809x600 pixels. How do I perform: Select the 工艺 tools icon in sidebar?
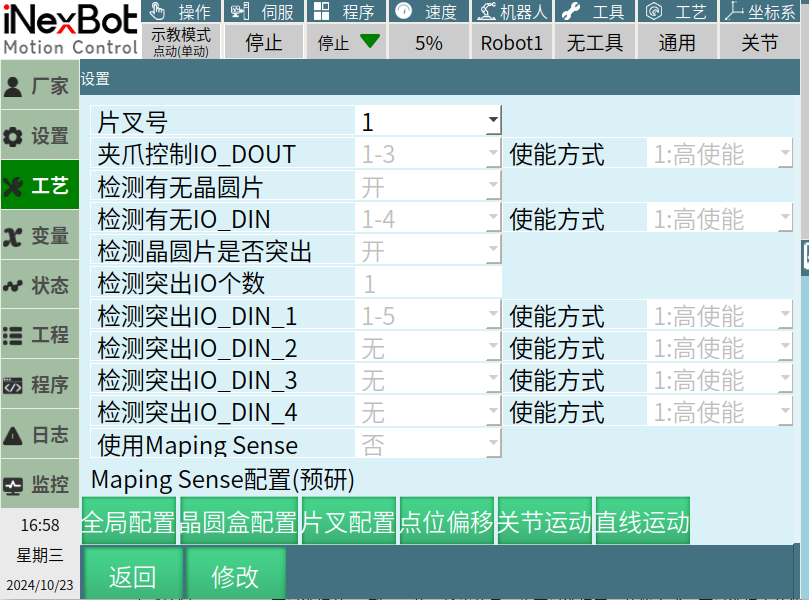coord(14,186)
